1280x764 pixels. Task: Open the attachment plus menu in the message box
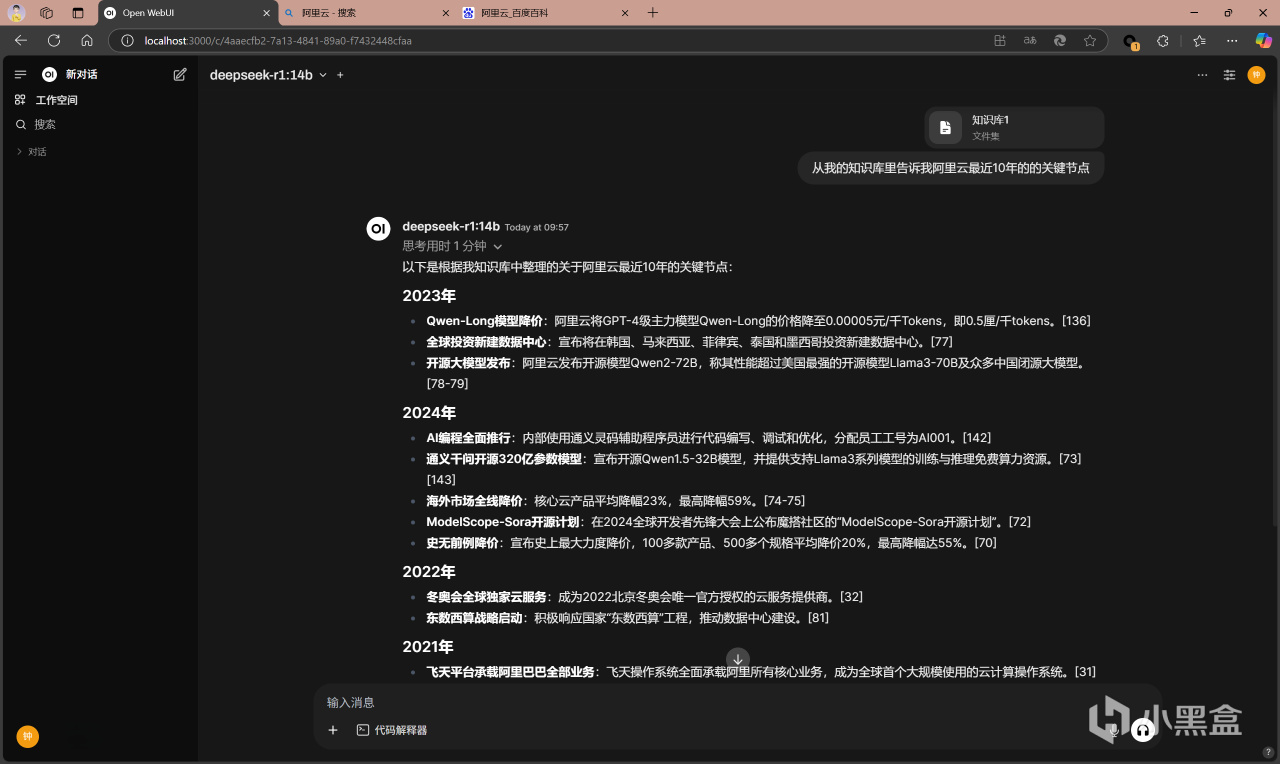coord(334,730)
